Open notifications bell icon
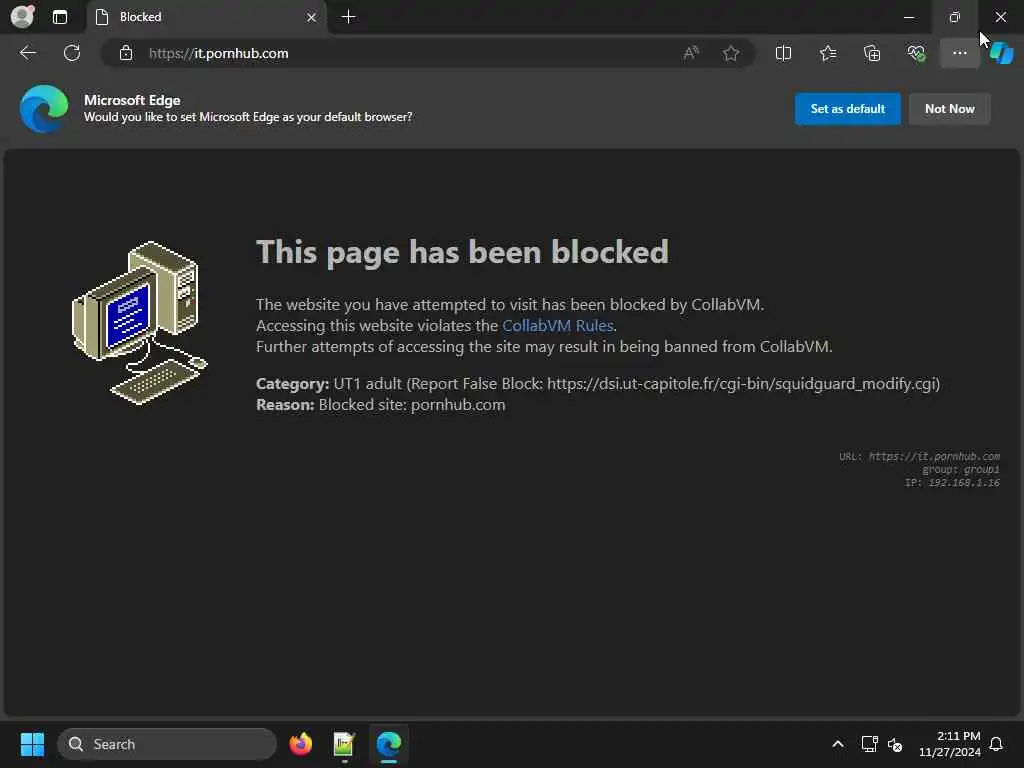Image resolution: width=1024 pixels, height=768 pixels. (x=997, y=744)
